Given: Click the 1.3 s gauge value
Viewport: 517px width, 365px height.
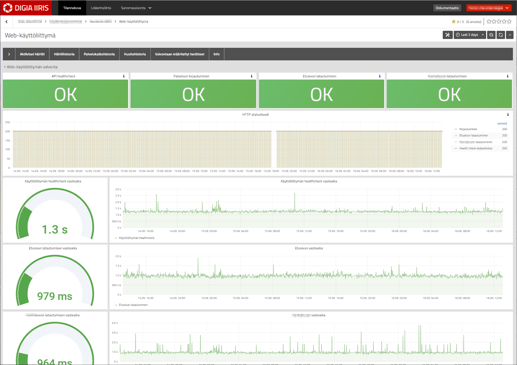Looking at the screenshot, I should pos(55,229).
